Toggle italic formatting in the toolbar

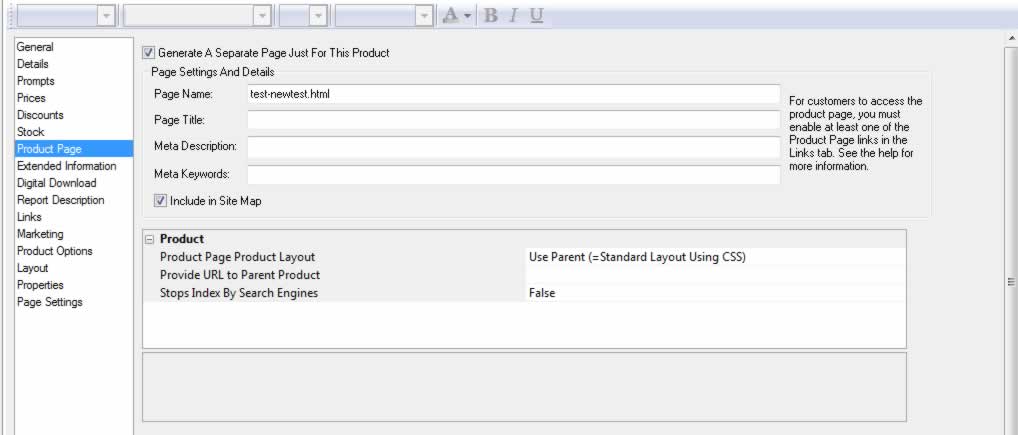pos(513,16)
